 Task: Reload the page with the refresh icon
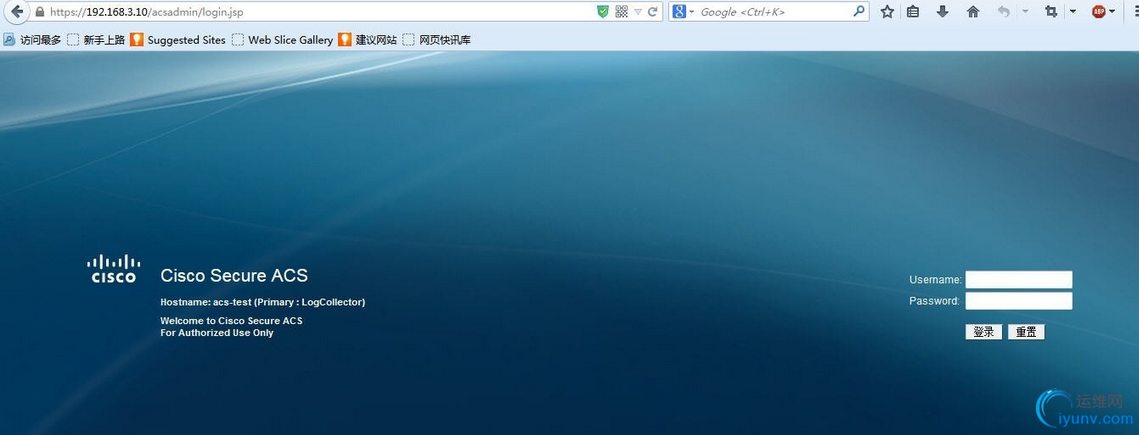(x=652, y=12)
